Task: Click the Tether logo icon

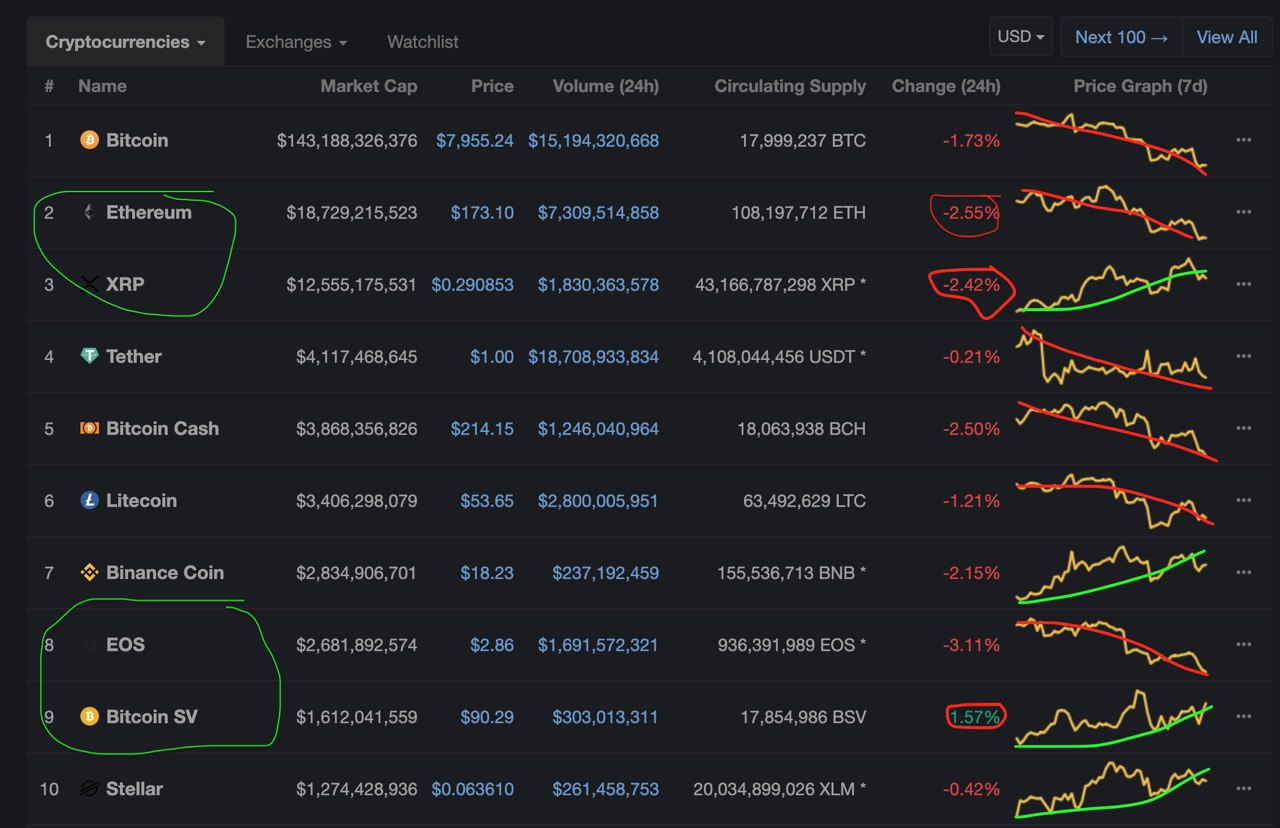Action: (x=89, y=356)
